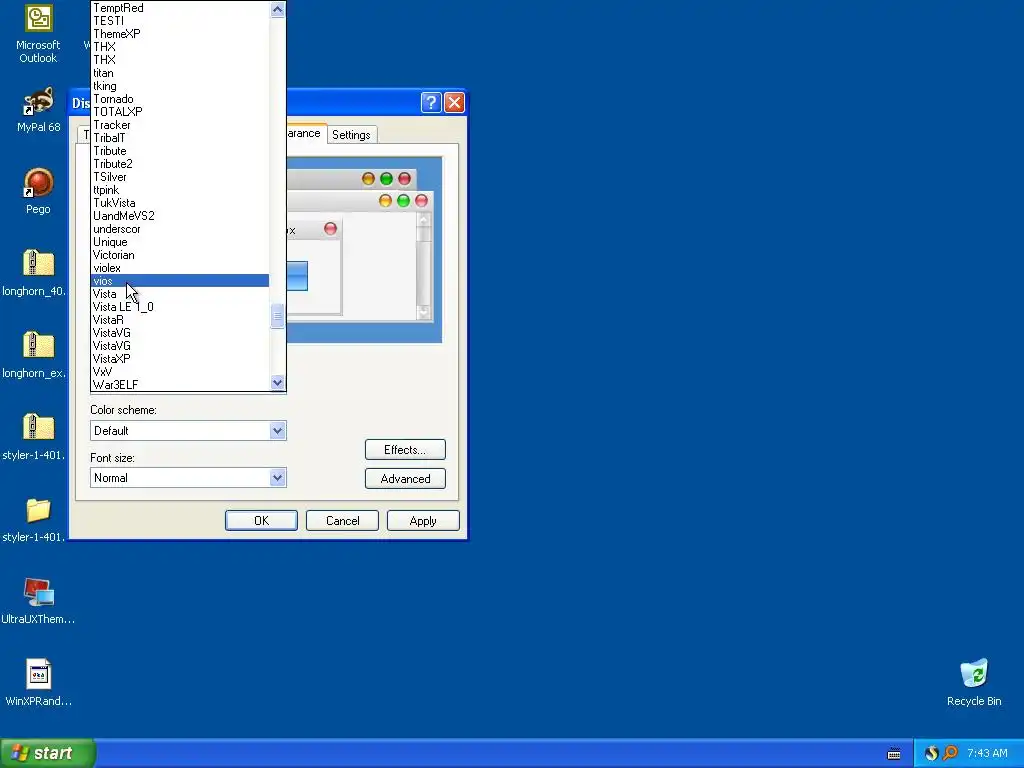The image size is (1024, 768).
Task: Select the Recycle Bin icon
Action: pyautogui.click(x=974, y=682)
